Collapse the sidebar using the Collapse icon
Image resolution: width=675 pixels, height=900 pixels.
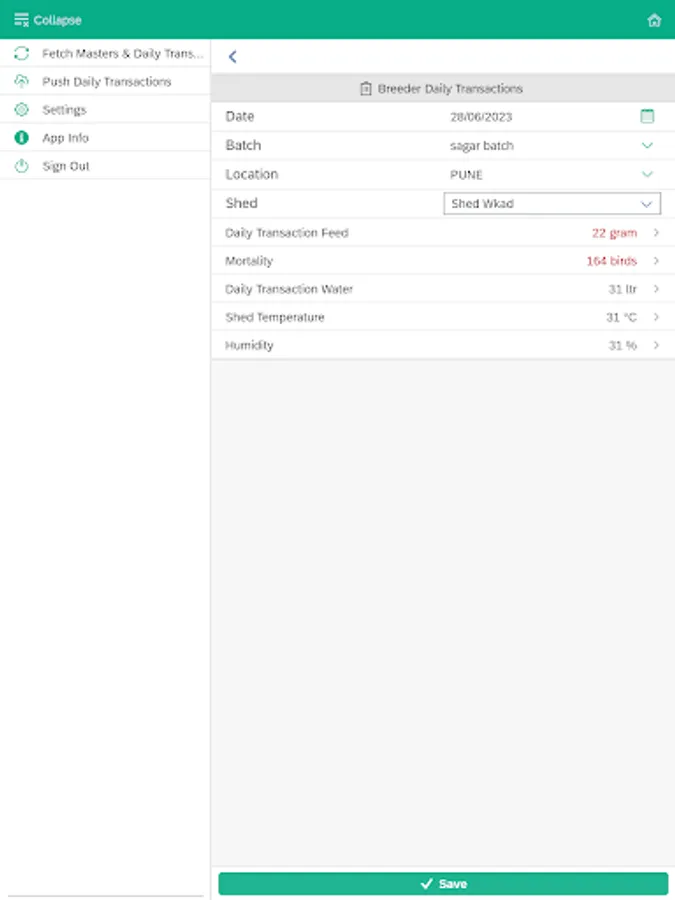pos(21,20)
